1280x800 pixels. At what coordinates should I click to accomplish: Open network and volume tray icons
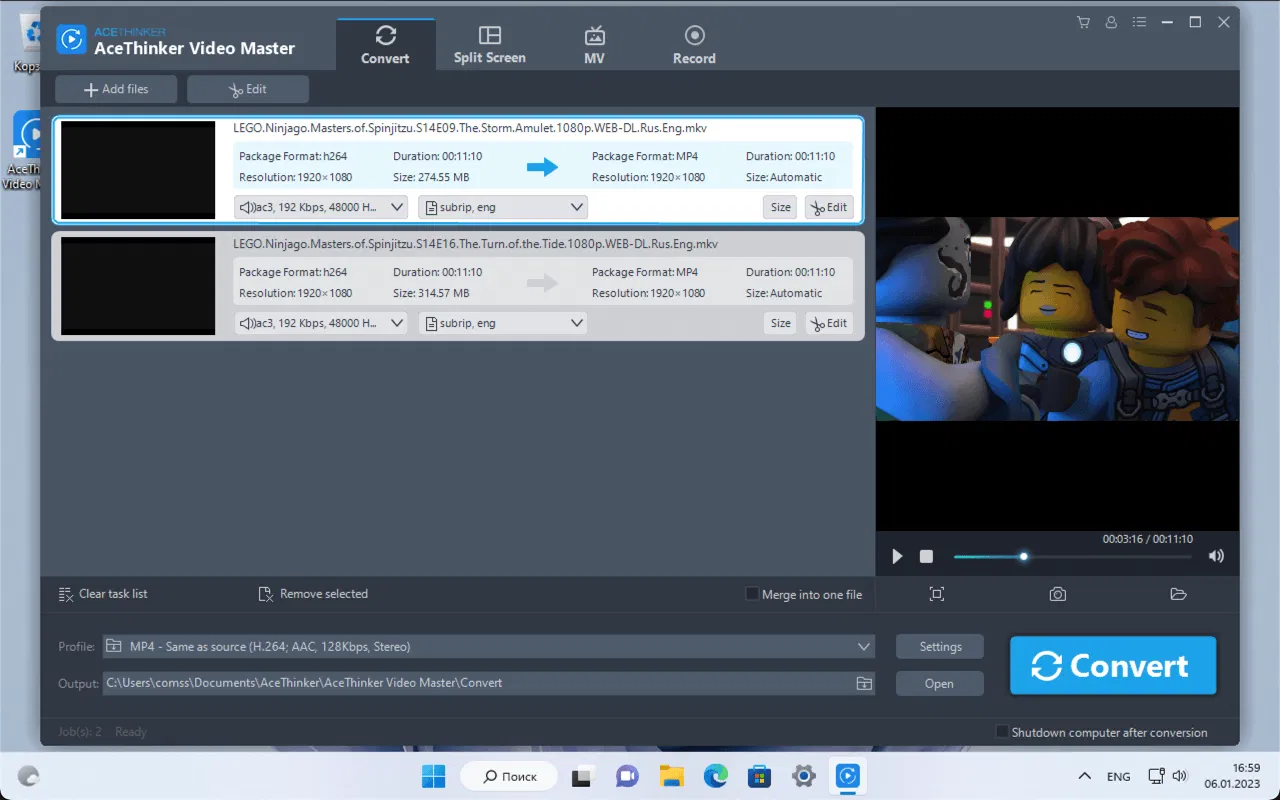[x=1167, y=776]
